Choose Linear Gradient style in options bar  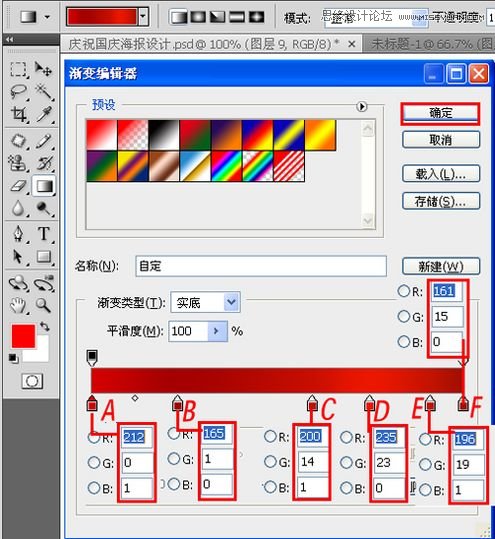179,17
